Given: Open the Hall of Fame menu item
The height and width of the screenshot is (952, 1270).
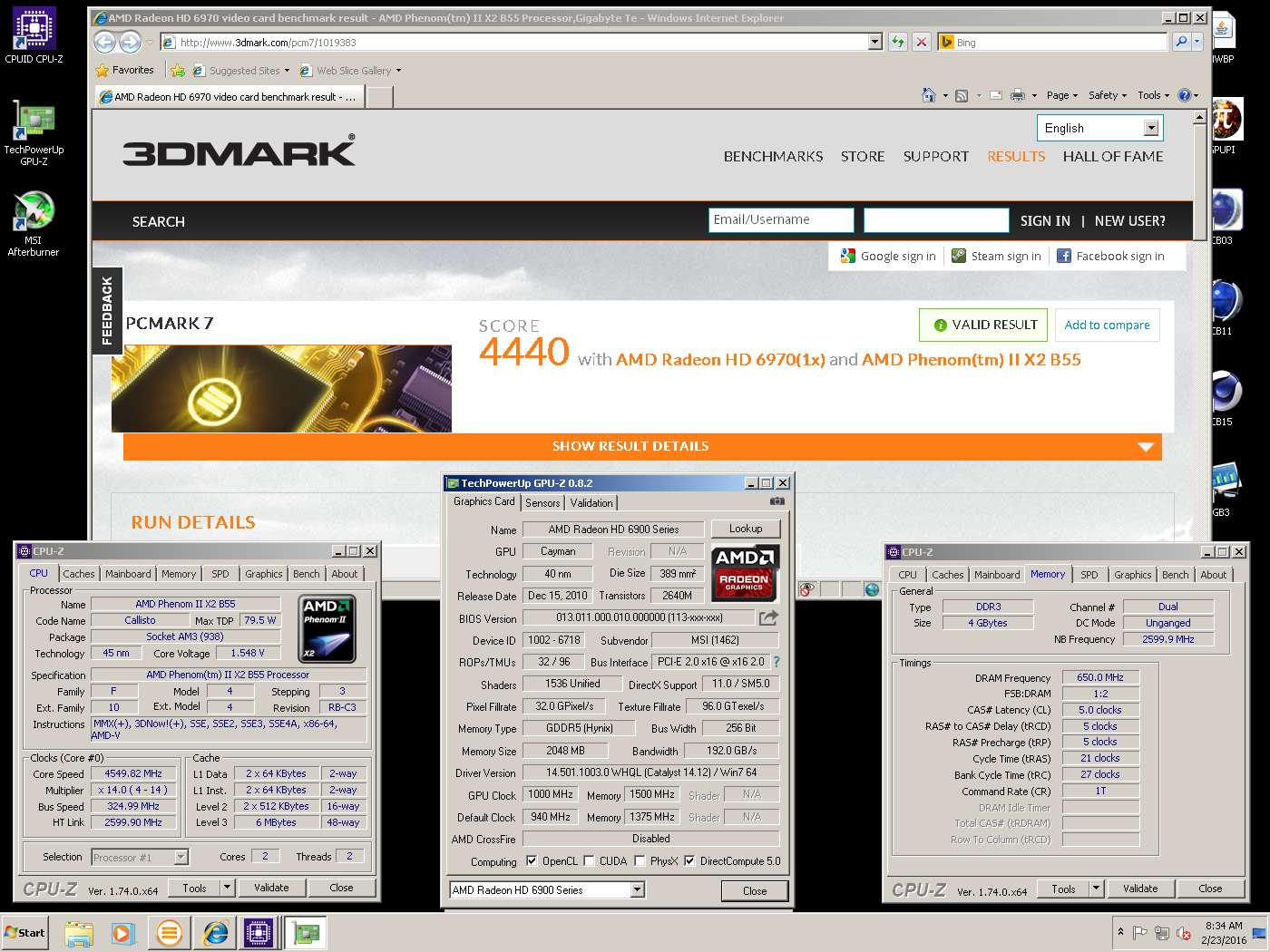Looking at the screenshot, I should [x=1113, y=157].
